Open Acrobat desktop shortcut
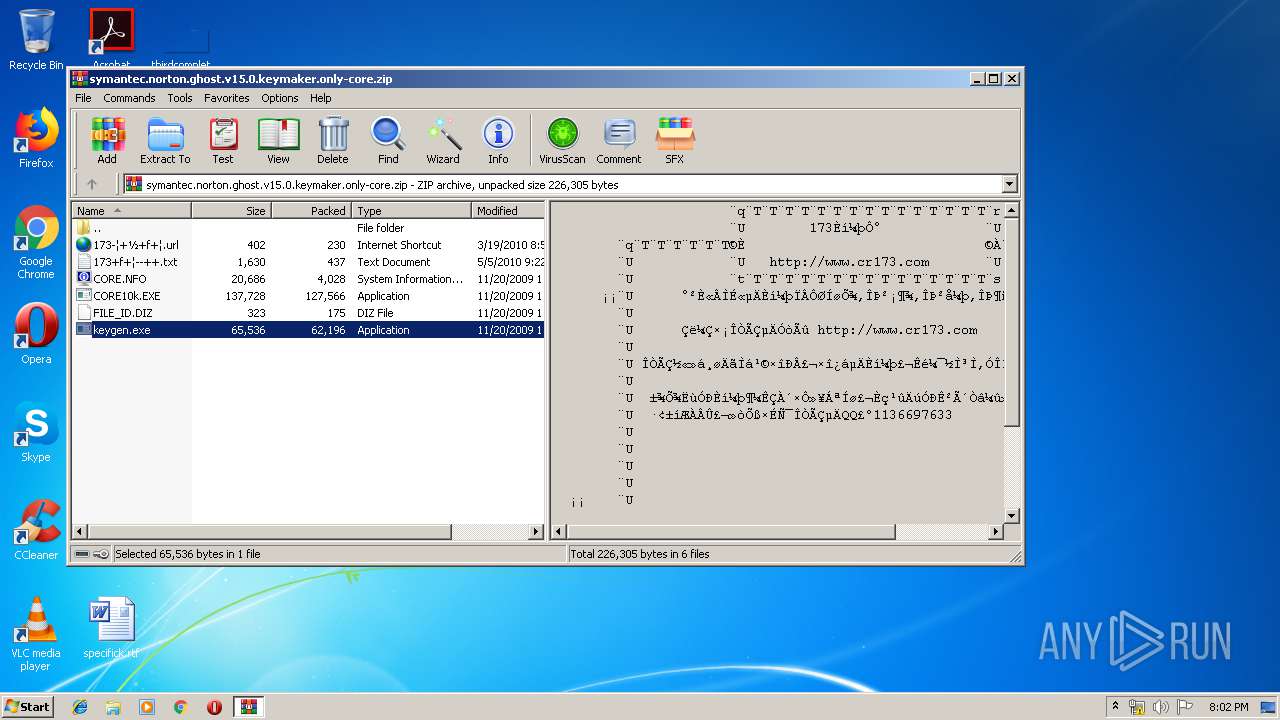 coord(111,39)
